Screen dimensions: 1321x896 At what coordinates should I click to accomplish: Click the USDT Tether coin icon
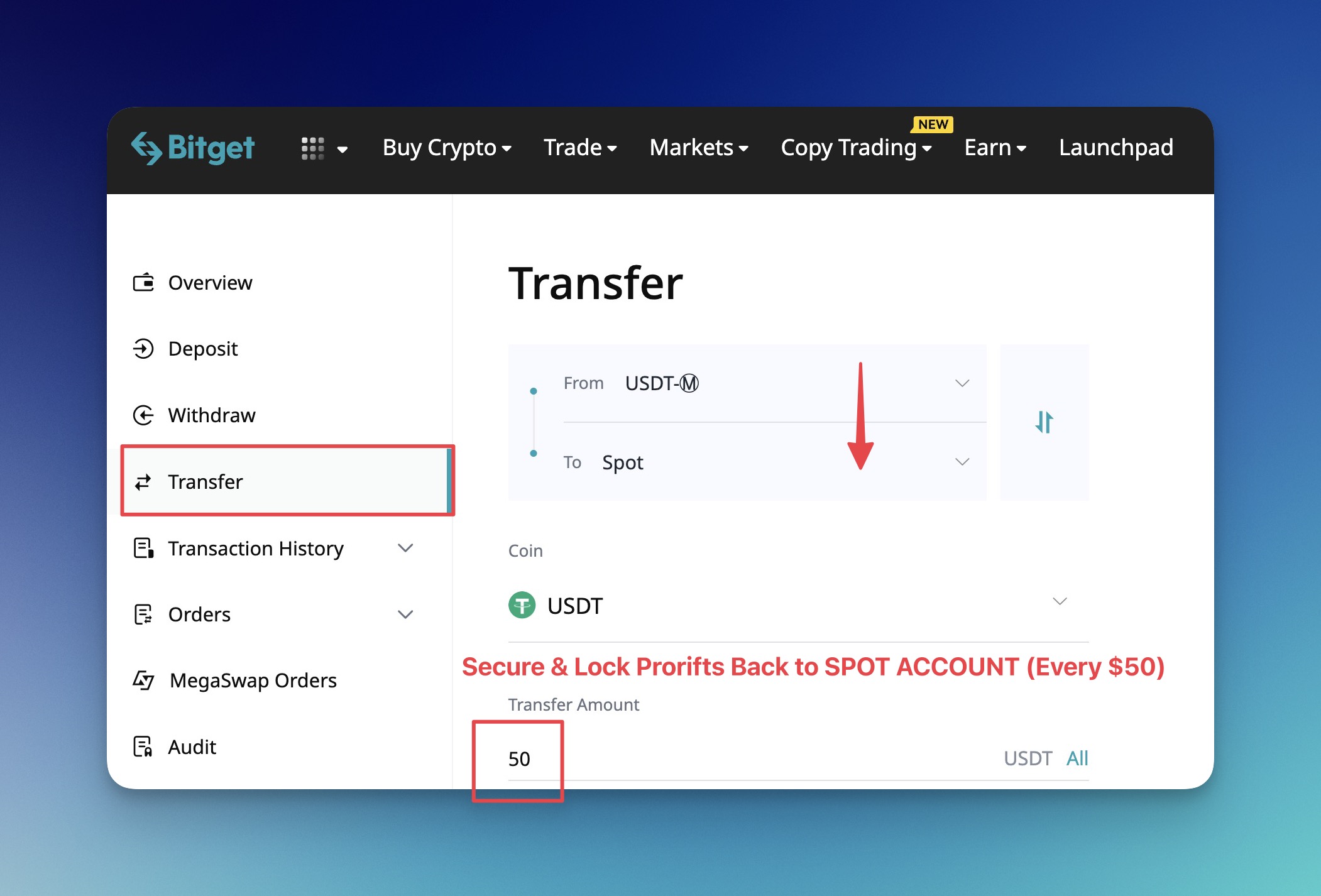pyautogui.click(x=522, y=606)
